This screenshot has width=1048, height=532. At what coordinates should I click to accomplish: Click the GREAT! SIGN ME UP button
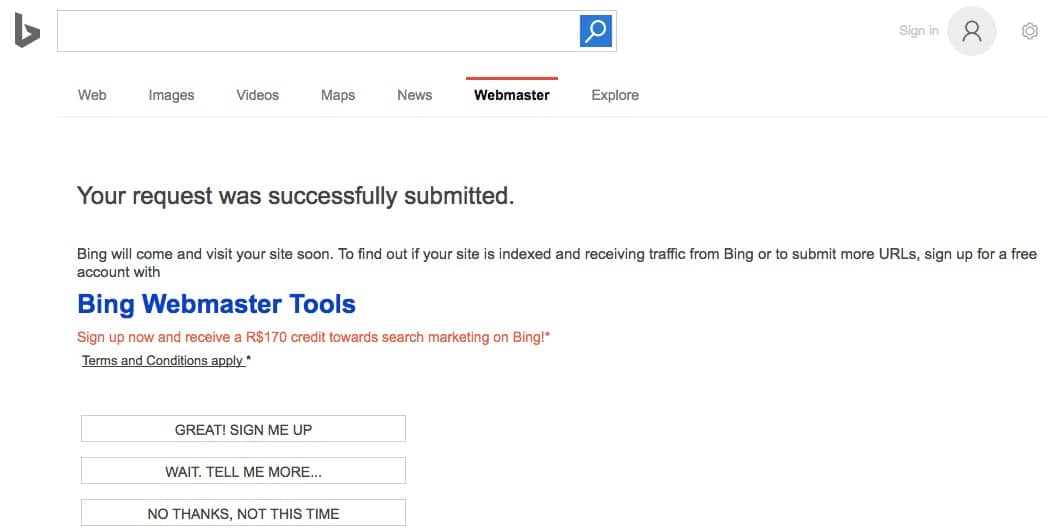coord(243,429)
